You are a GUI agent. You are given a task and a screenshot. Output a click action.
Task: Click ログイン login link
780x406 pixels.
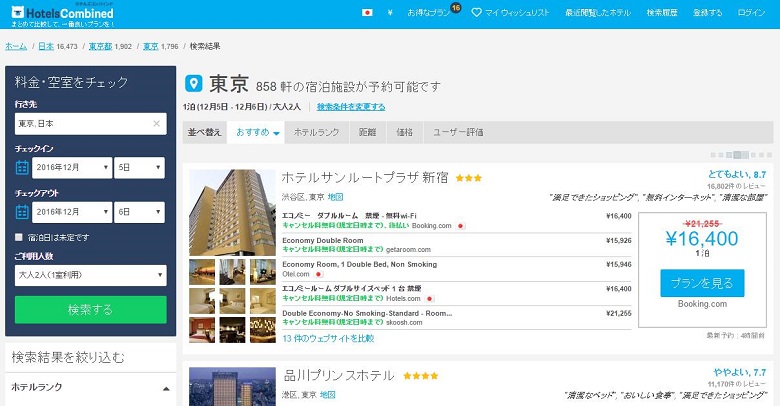tap(751, 13)
